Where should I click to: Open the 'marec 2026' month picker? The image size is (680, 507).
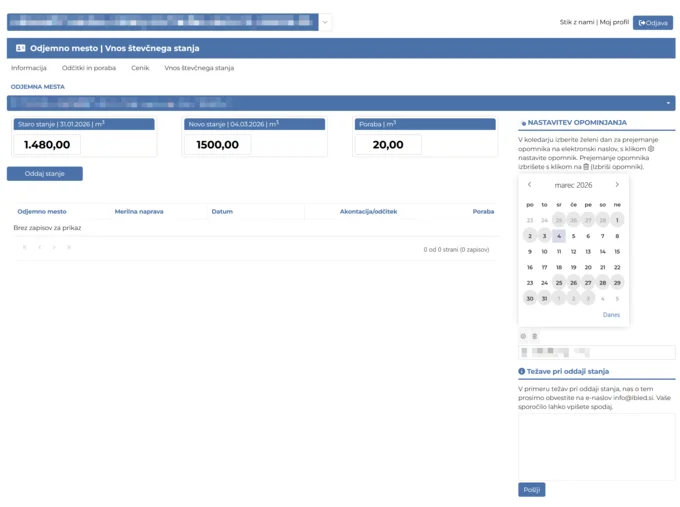tap(573, 186)
